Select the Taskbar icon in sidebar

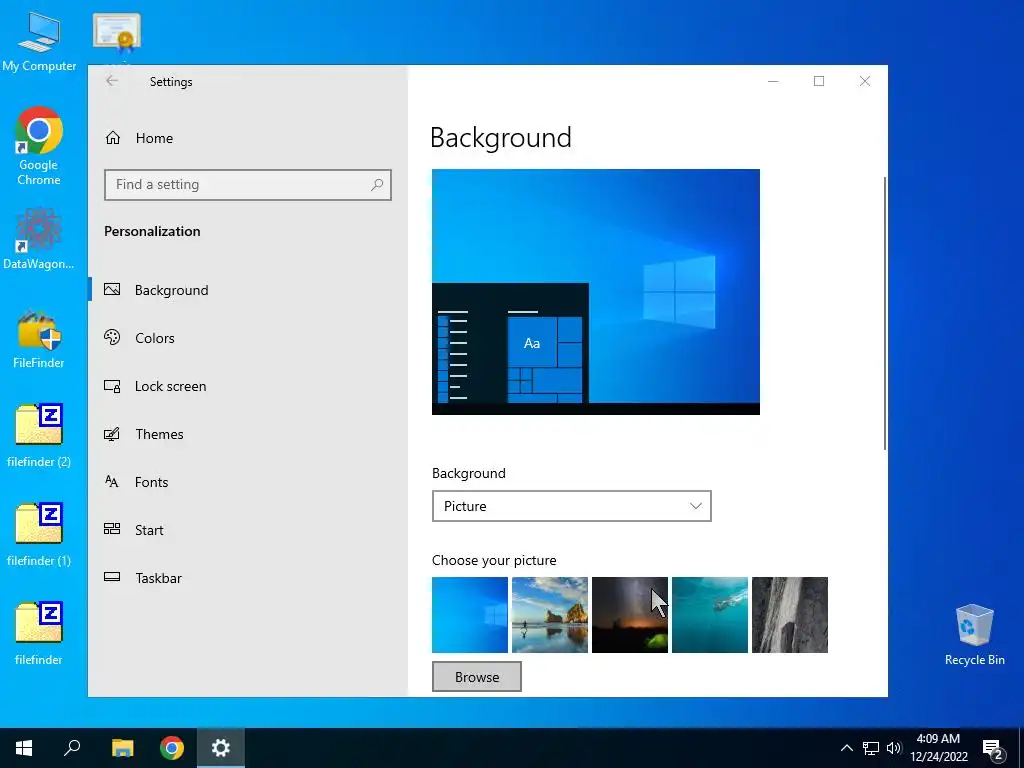pyautogui.click(x=112, y=577)
